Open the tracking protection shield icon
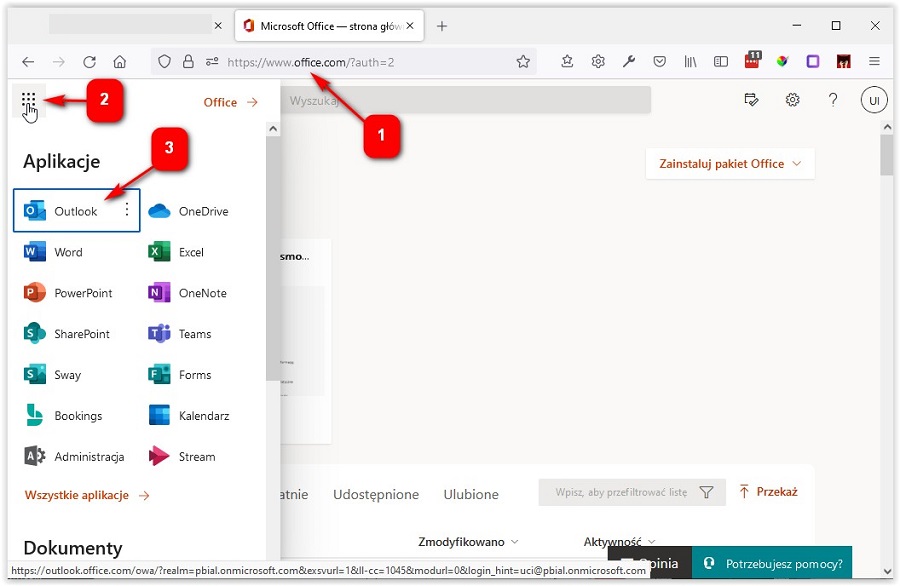This screenshot has height=586, width=900. pos(164,61)
